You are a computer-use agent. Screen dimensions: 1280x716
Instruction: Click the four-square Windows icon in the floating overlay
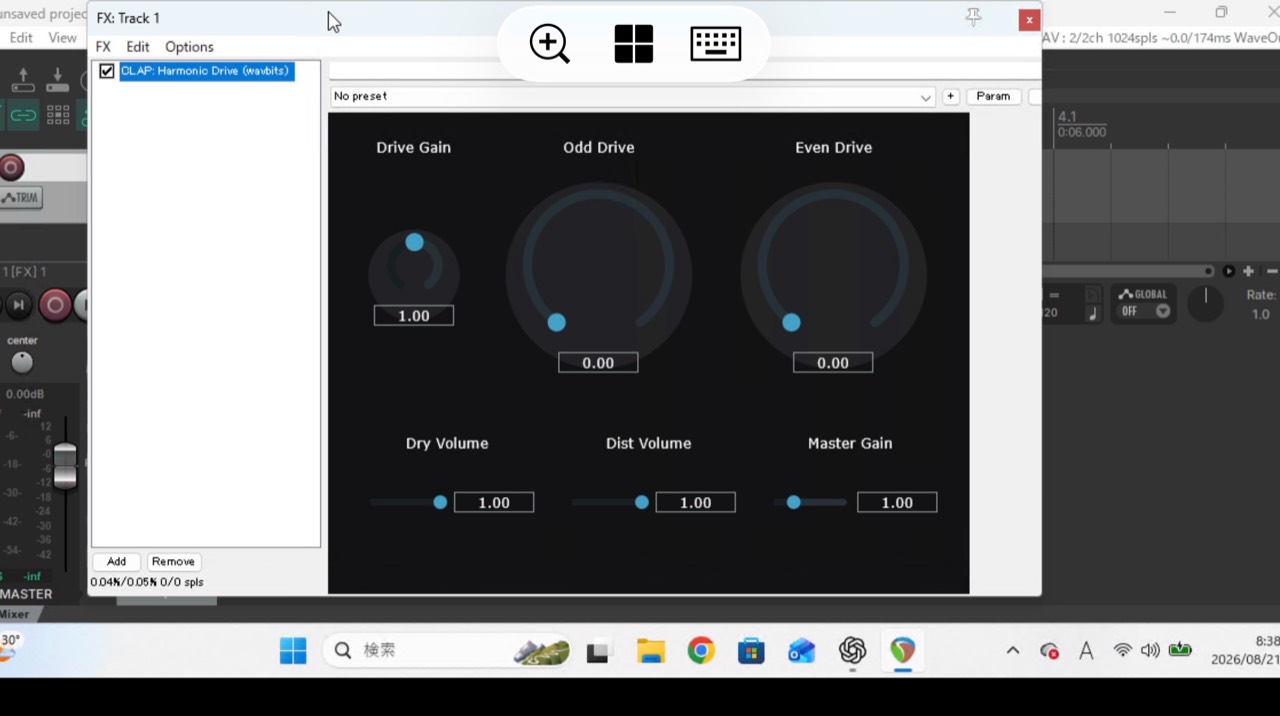coord(634,44)
